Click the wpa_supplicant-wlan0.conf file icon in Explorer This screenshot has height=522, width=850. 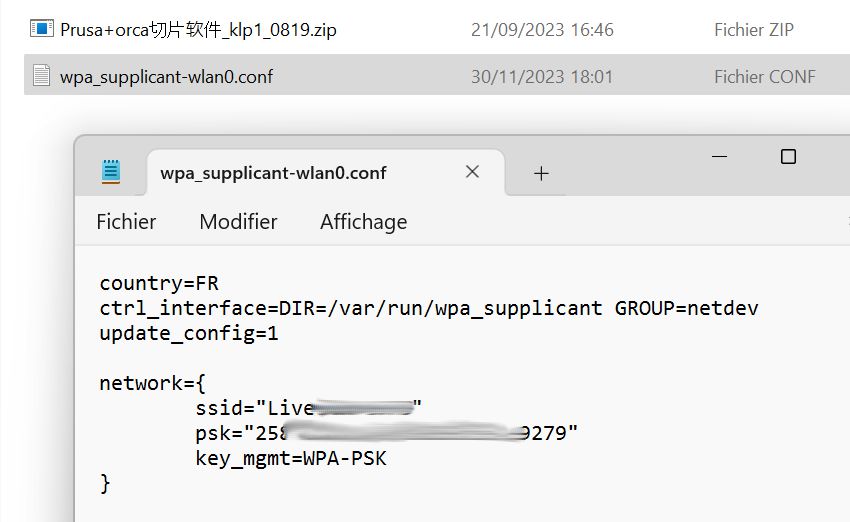[42, 75]
